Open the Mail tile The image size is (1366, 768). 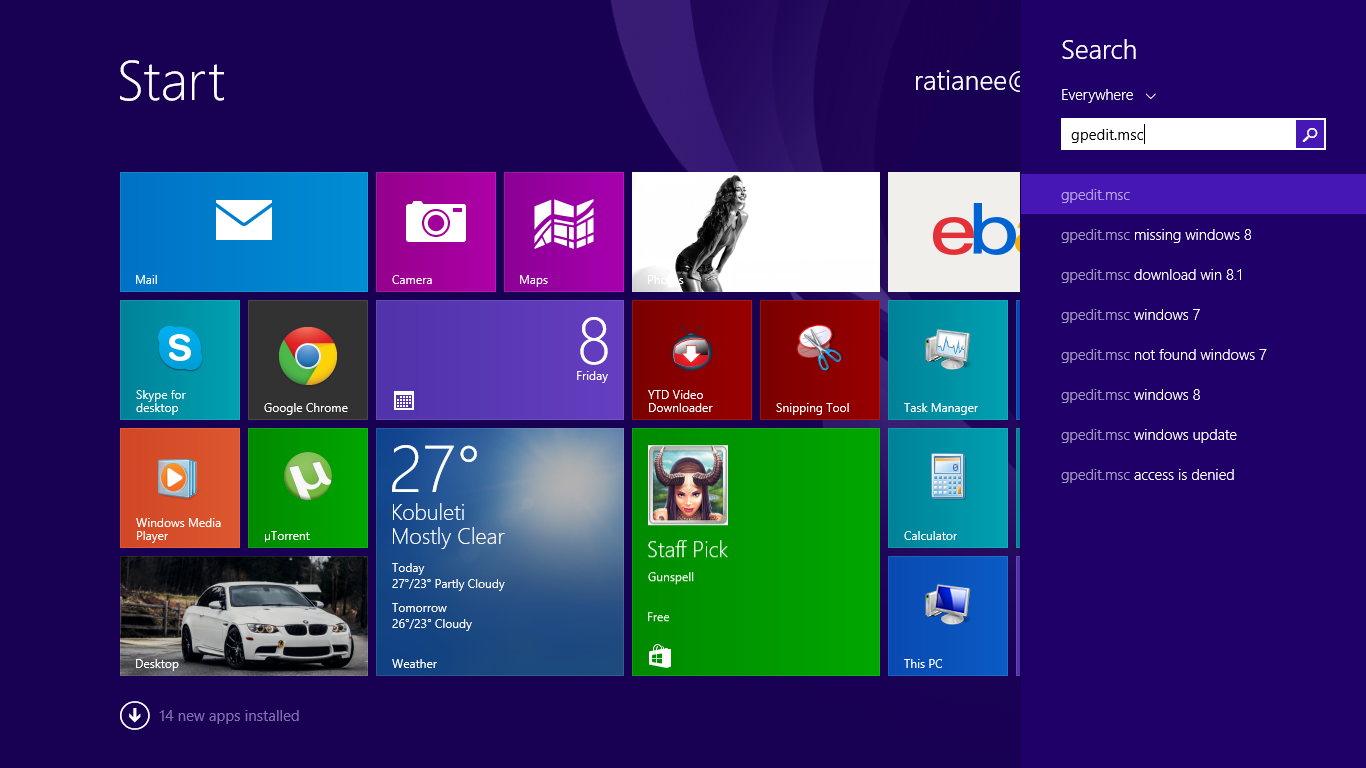tap(243, 231)
